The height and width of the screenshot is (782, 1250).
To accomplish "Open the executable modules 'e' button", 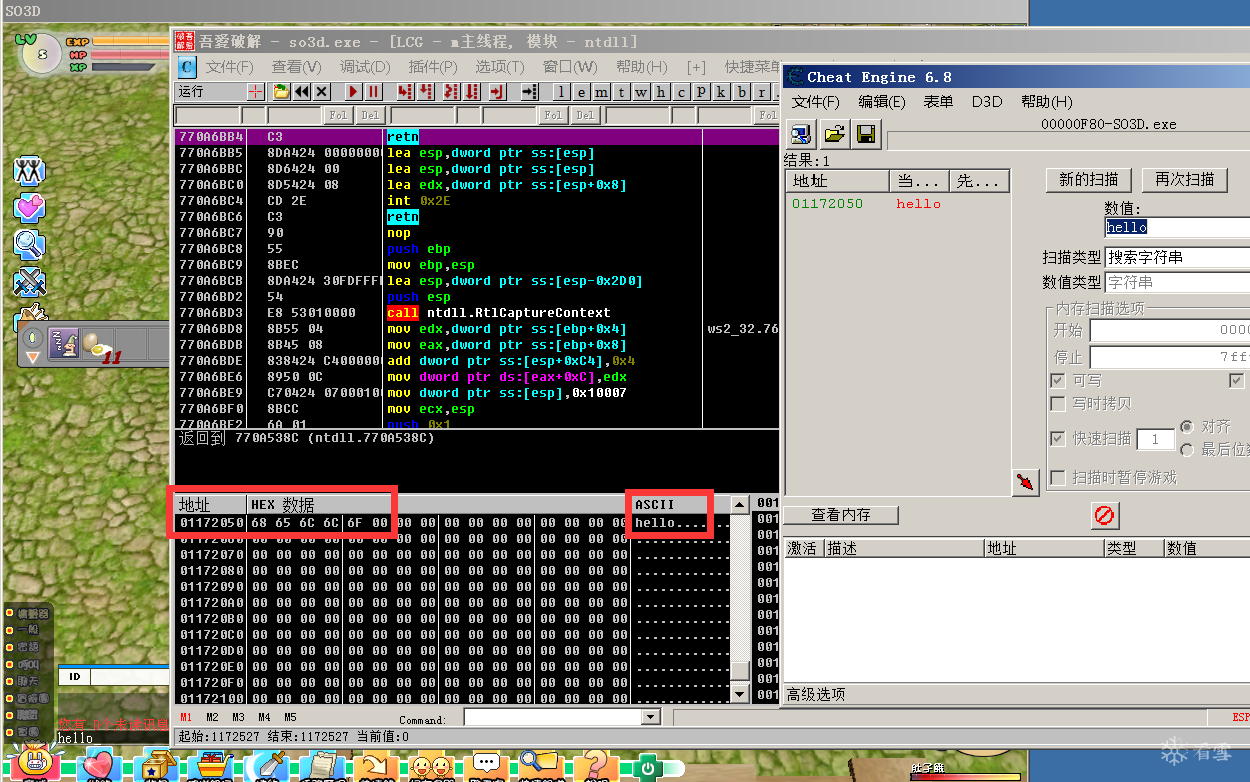I will (x=581, y=91).
